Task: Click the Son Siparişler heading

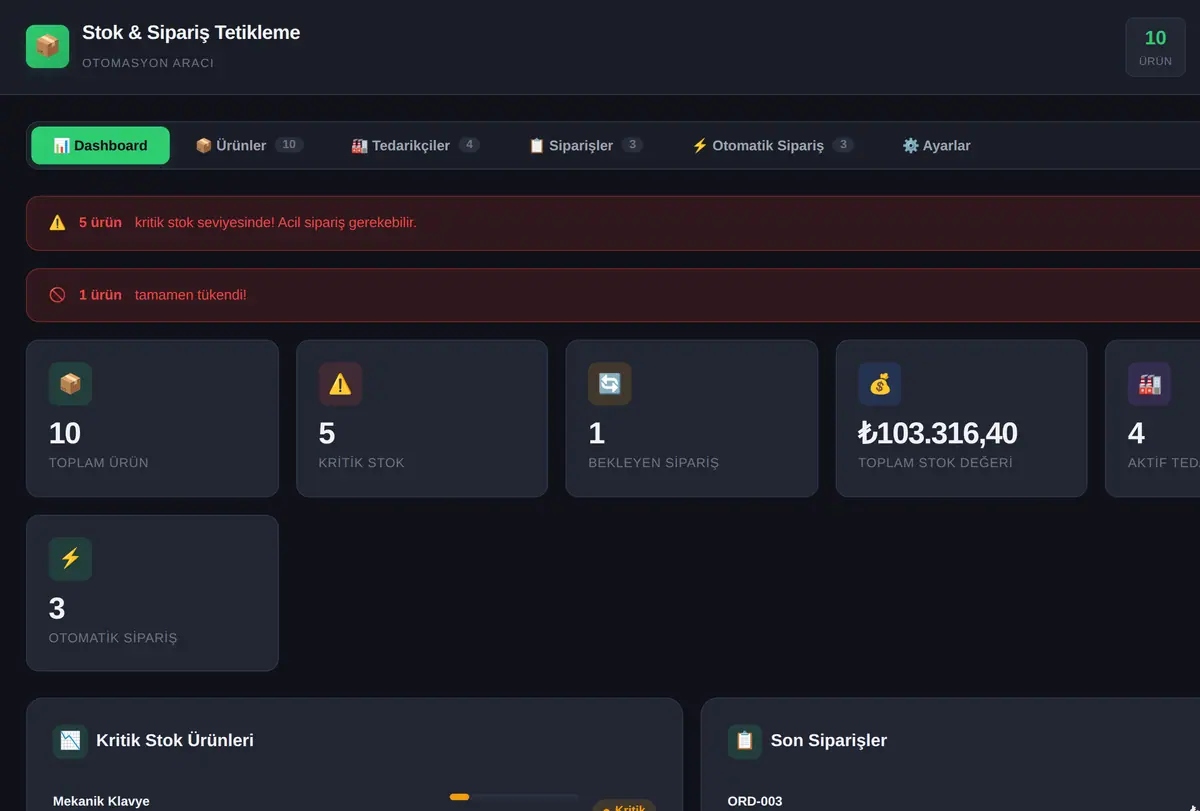Action: click(829, 741)
